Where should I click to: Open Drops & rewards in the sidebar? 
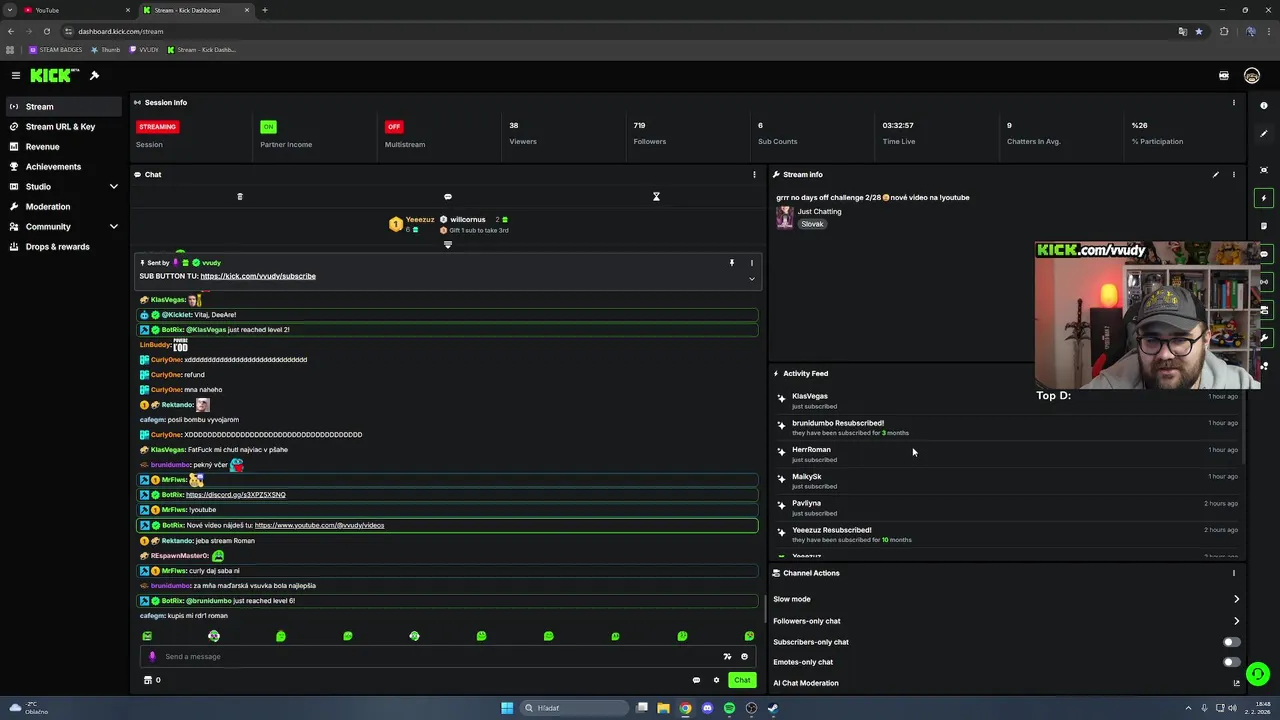point(62,246)
